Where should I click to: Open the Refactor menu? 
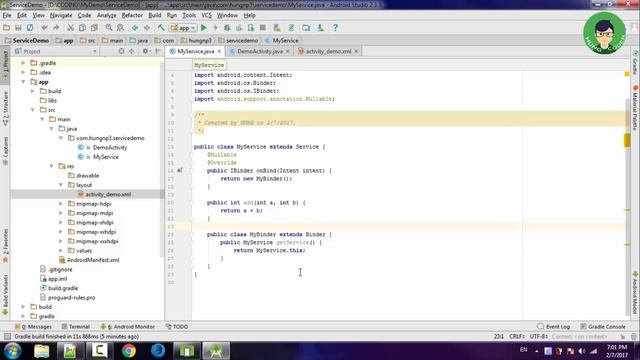pos(132,15)
